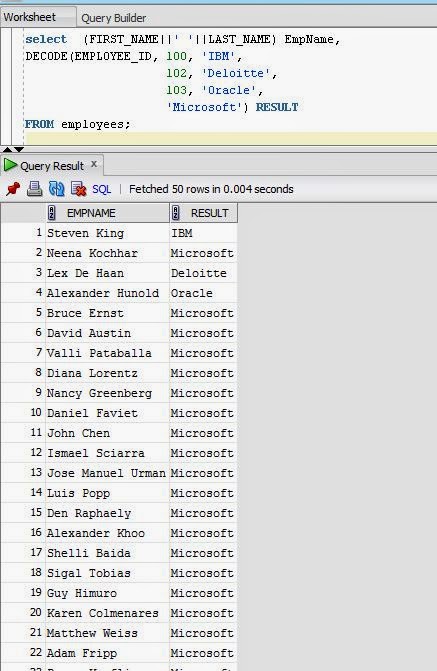This screenshot has width=437, height=671.
Task: Select the Nancy Greenberg cell
Action: pyautogui.click(x=107, y=393)
